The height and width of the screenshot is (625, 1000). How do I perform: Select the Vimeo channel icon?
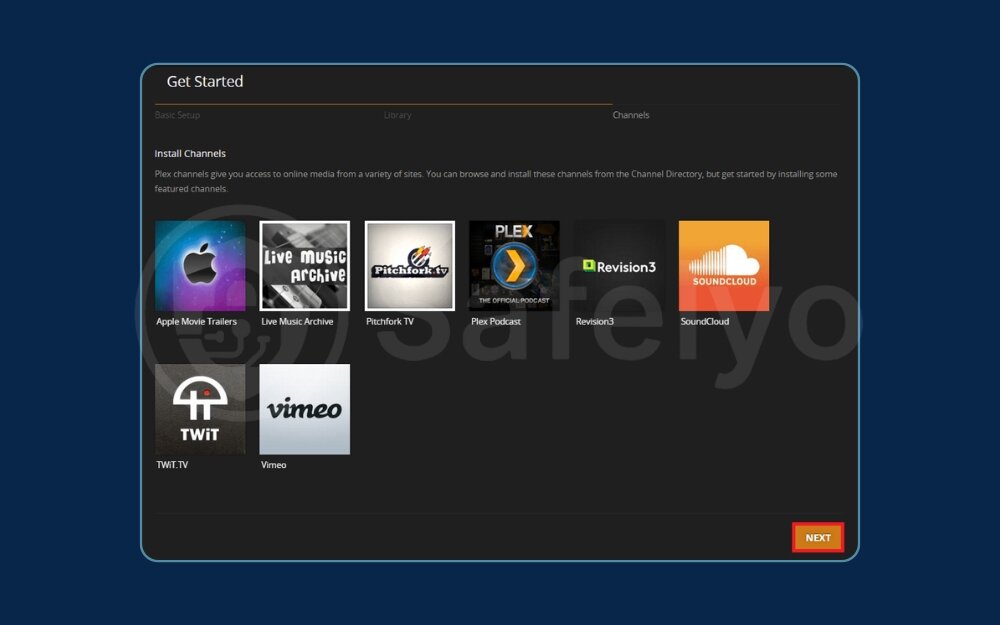tap(304, 409)
